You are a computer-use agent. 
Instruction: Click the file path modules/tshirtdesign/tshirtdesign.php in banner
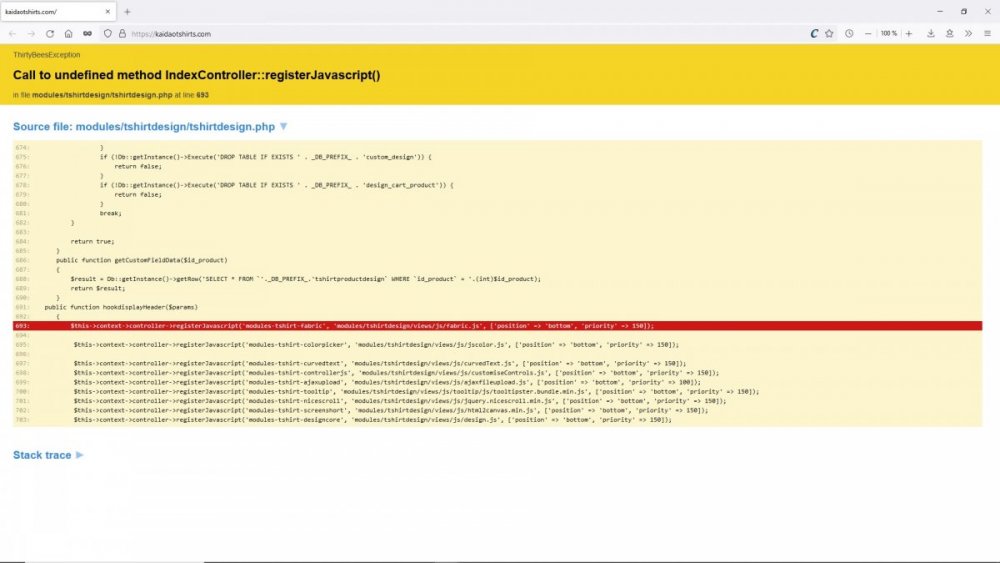102,95
